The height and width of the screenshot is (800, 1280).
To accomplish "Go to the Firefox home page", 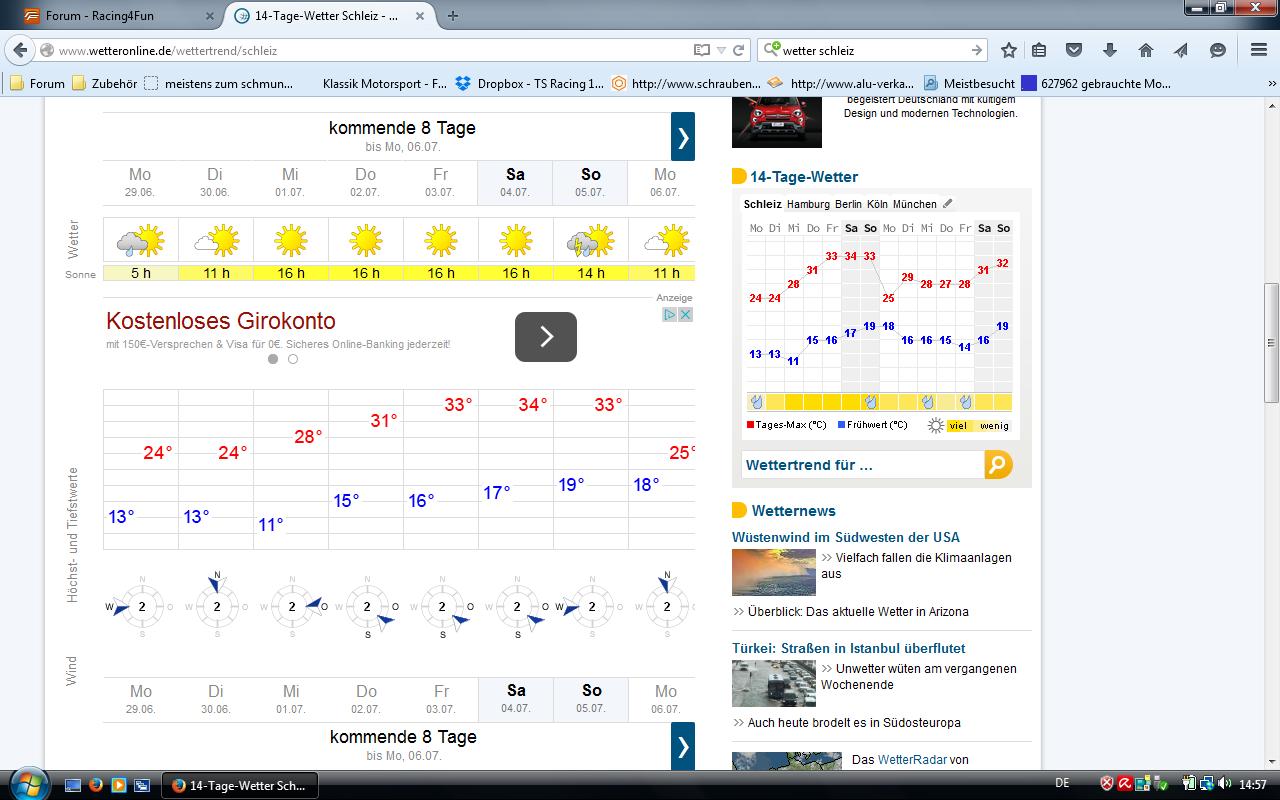I will click(x=1146, y=50).
